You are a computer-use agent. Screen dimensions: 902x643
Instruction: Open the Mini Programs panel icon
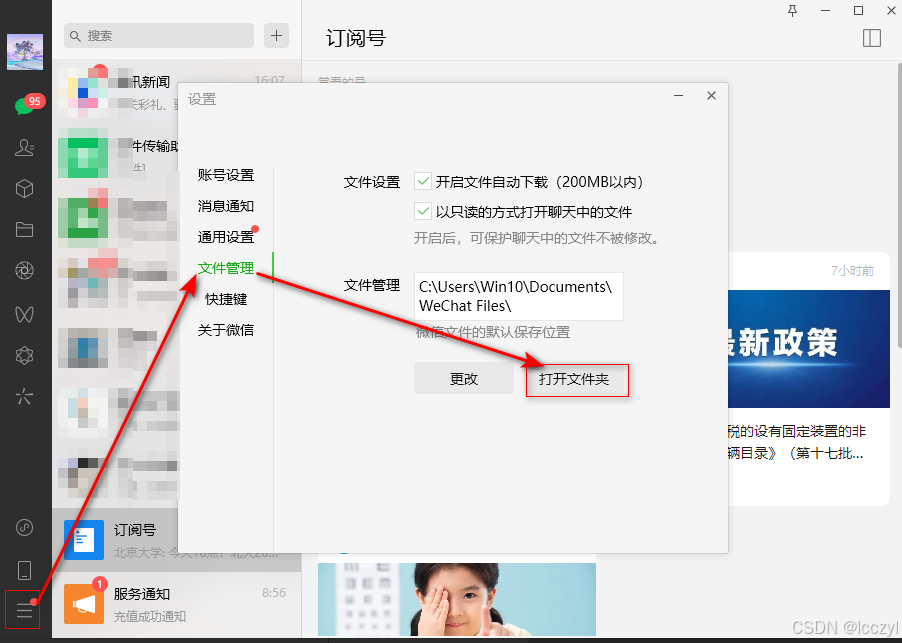(24, 527)
